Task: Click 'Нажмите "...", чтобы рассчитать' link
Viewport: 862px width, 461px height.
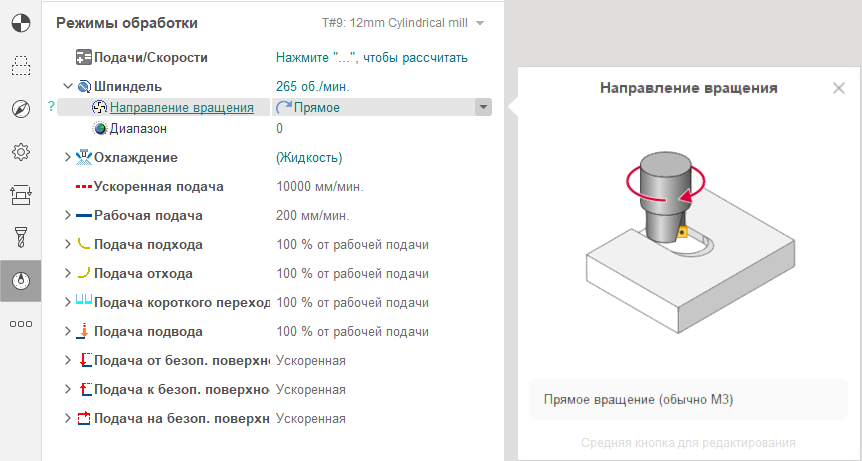Action: coord(371,58)
